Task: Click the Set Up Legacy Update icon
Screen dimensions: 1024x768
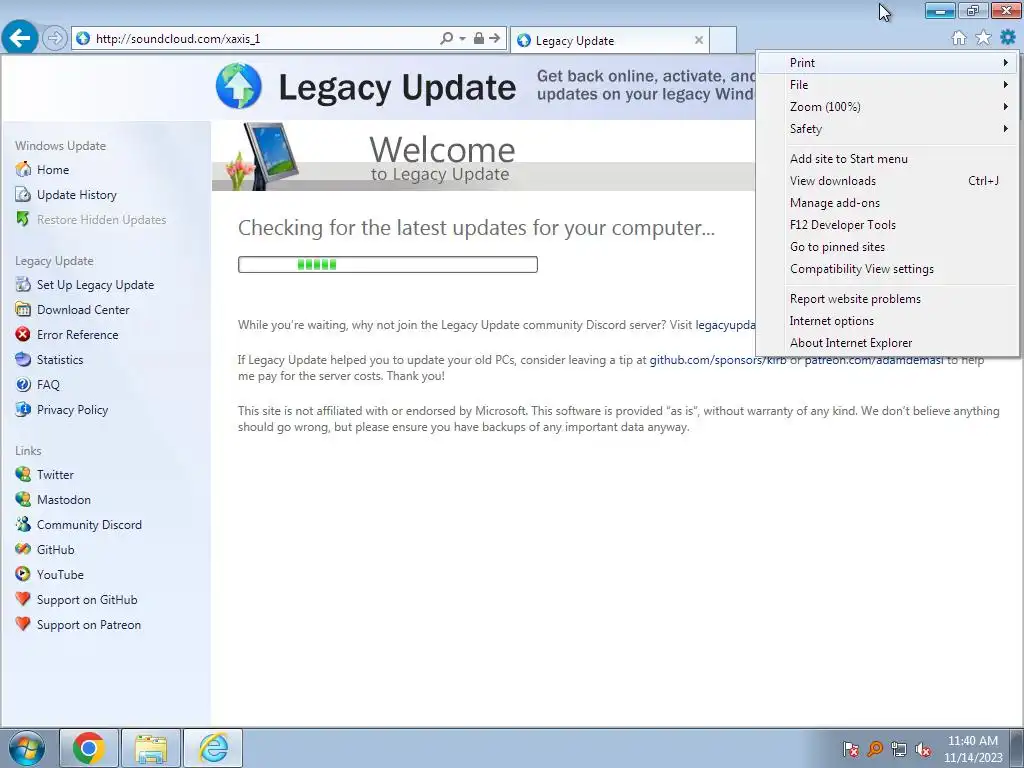Action: coord(23,285)
